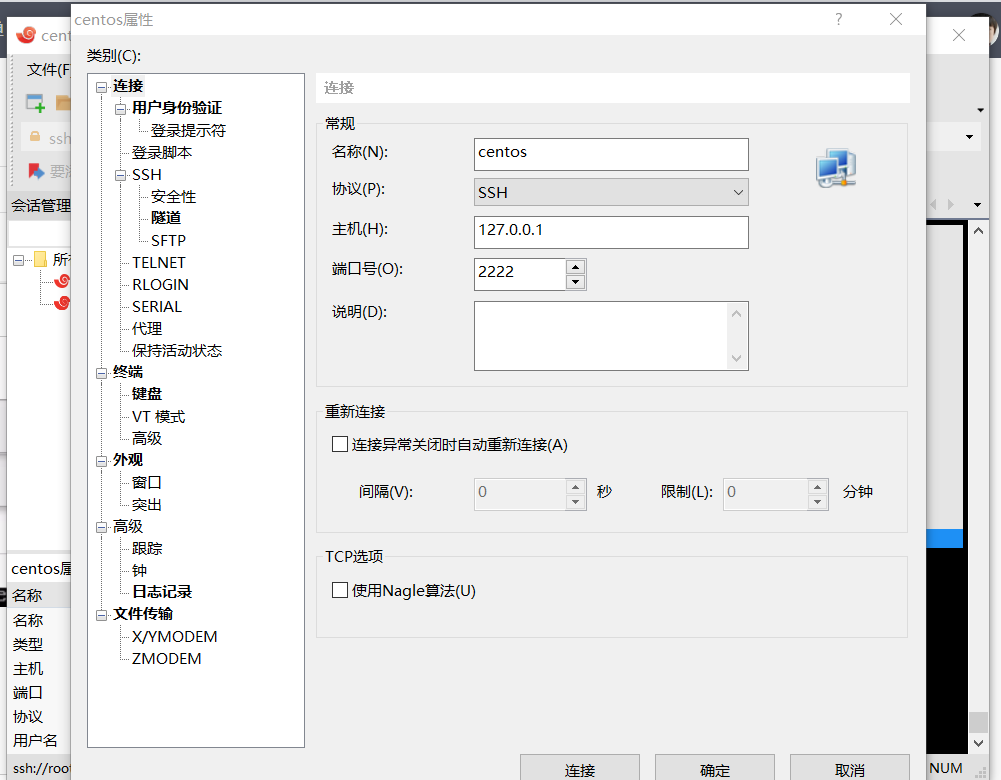
Task: Click the 端口号 field showing 2222
Action: click(x=520, y=274)
